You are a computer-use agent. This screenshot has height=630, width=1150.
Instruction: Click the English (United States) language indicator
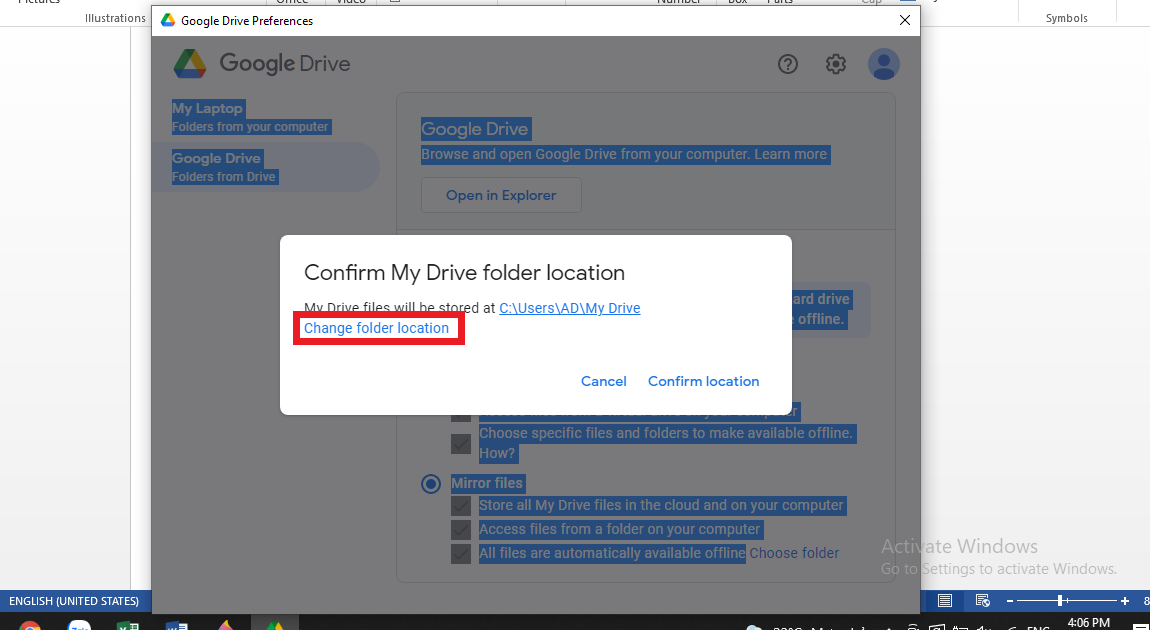pos(74,601)
